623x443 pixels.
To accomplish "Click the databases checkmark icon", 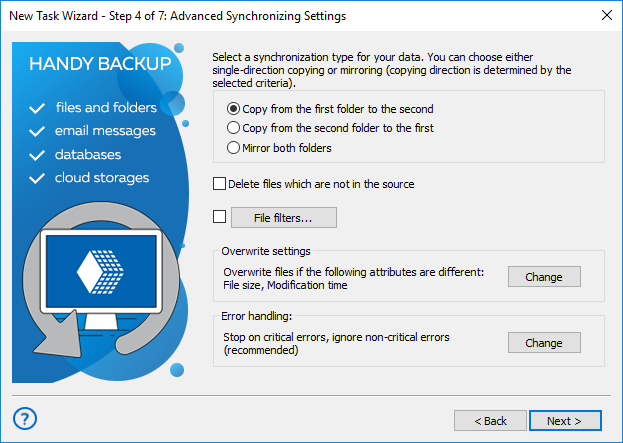I will click(38, 155).
